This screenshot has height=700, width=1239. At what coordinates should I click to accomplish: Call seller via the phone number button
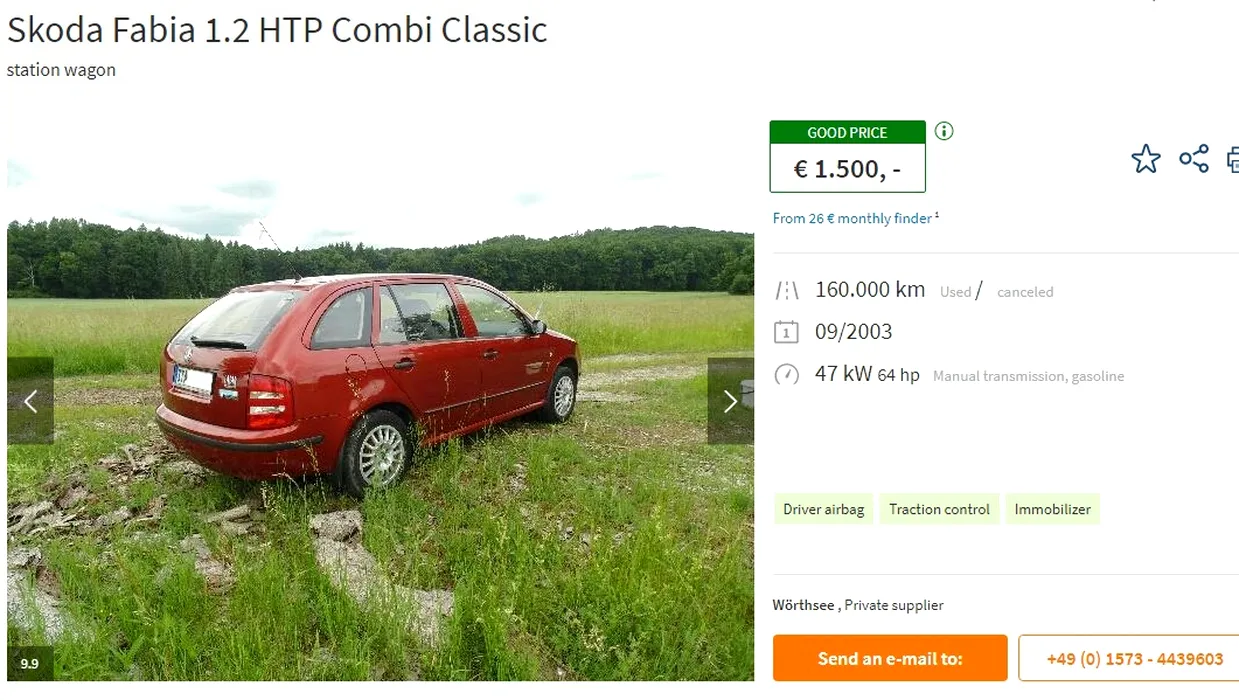pyautogui.click(x=1130, y=658)
